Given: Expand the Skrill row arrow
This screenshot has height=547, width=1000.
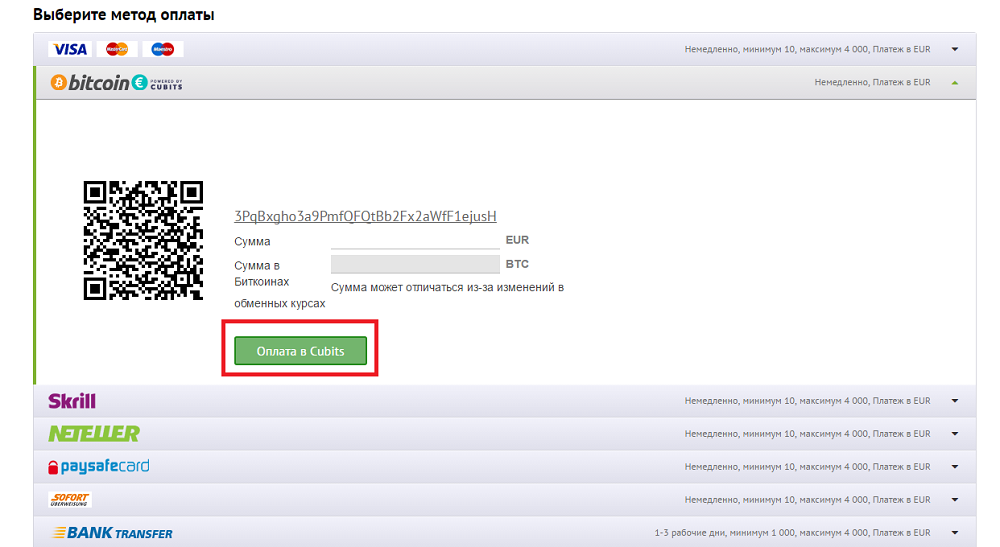Looking at the screenshot, I should [x=955, y=401].
